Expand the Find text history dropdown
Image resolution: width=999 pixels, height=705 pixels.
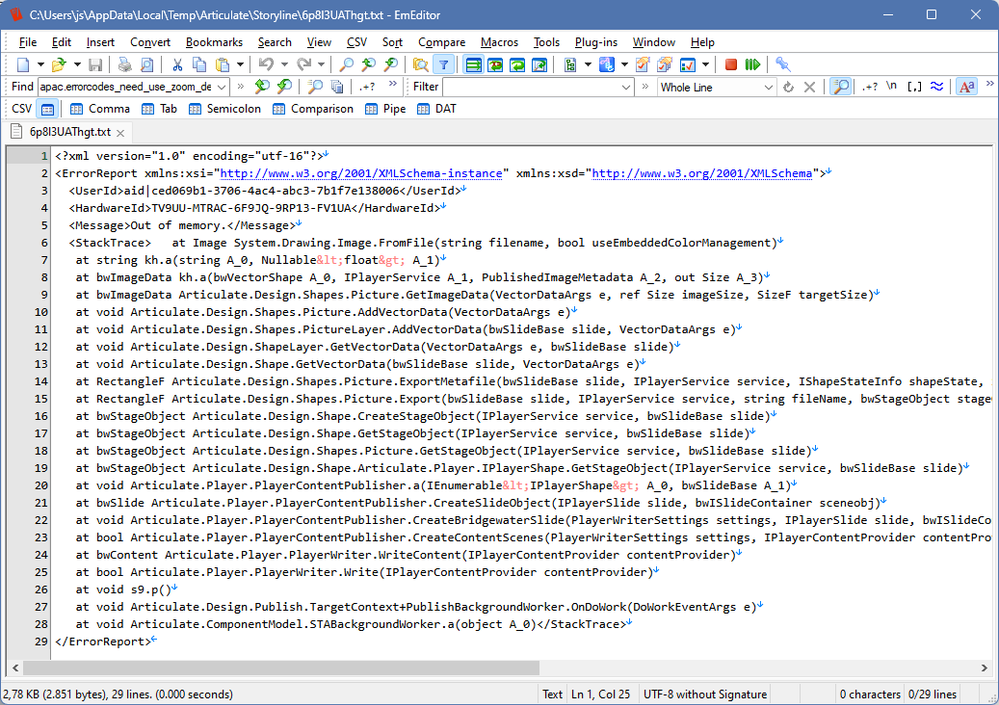[222, 87]
